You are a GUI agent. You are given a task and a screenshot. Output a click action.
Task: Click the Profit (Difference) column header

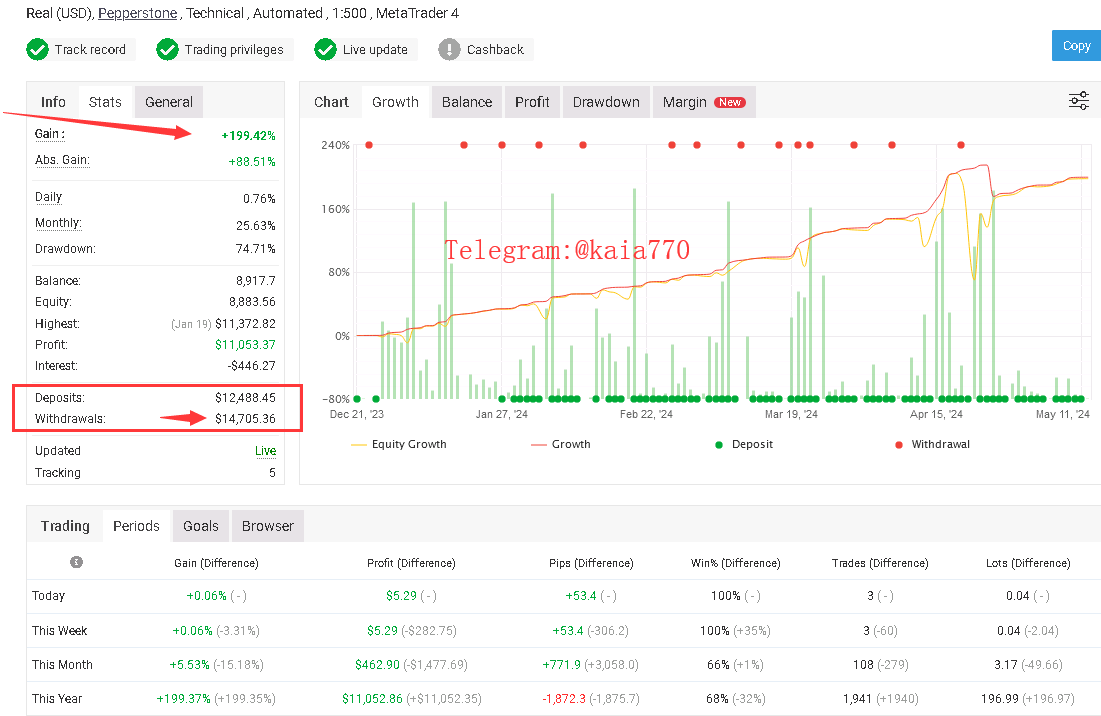(x=411, y=563)
